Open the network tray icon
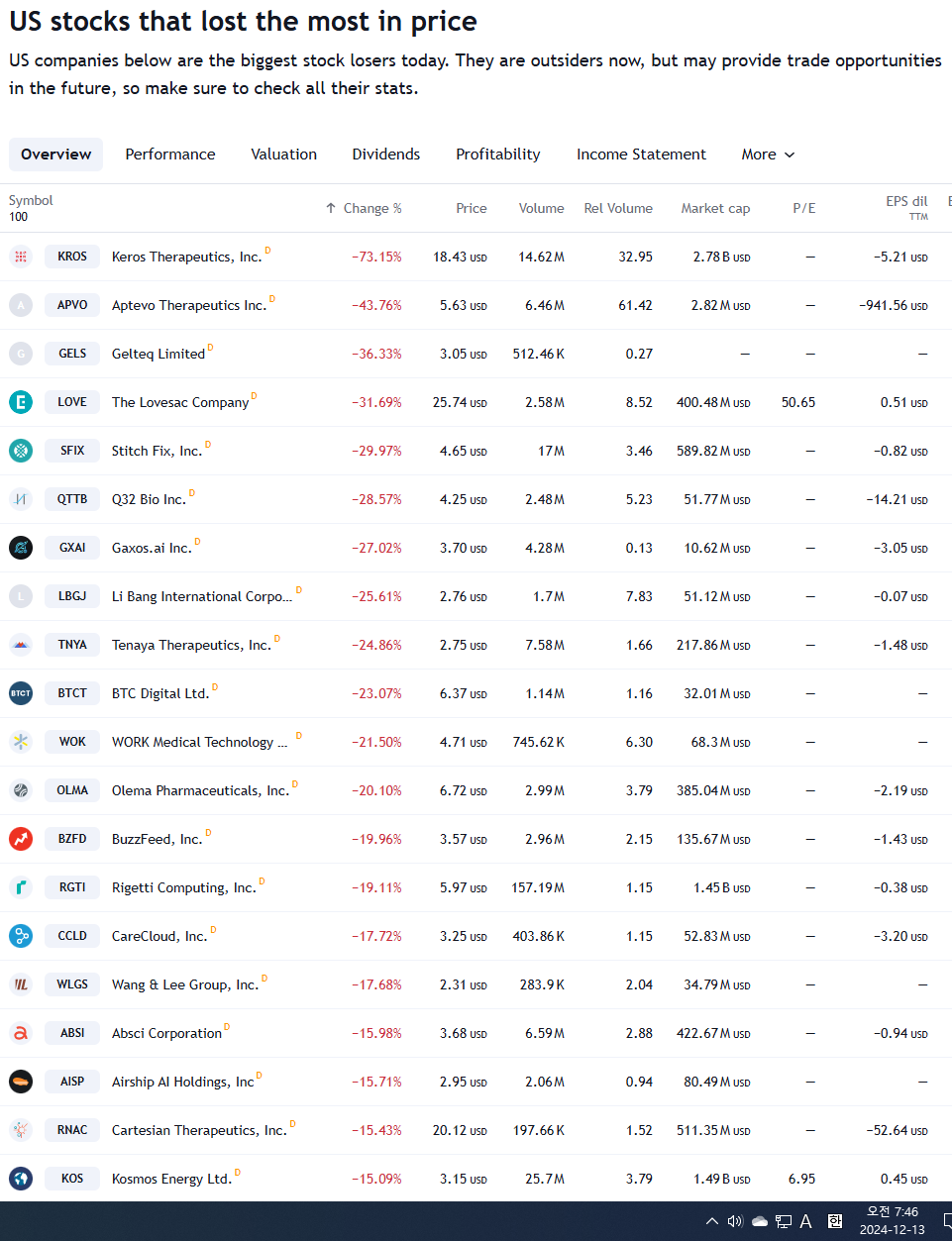Image resolution: width=952 pixels, height=1241 pixels. pyautogui.click(x=784, y=1221)
